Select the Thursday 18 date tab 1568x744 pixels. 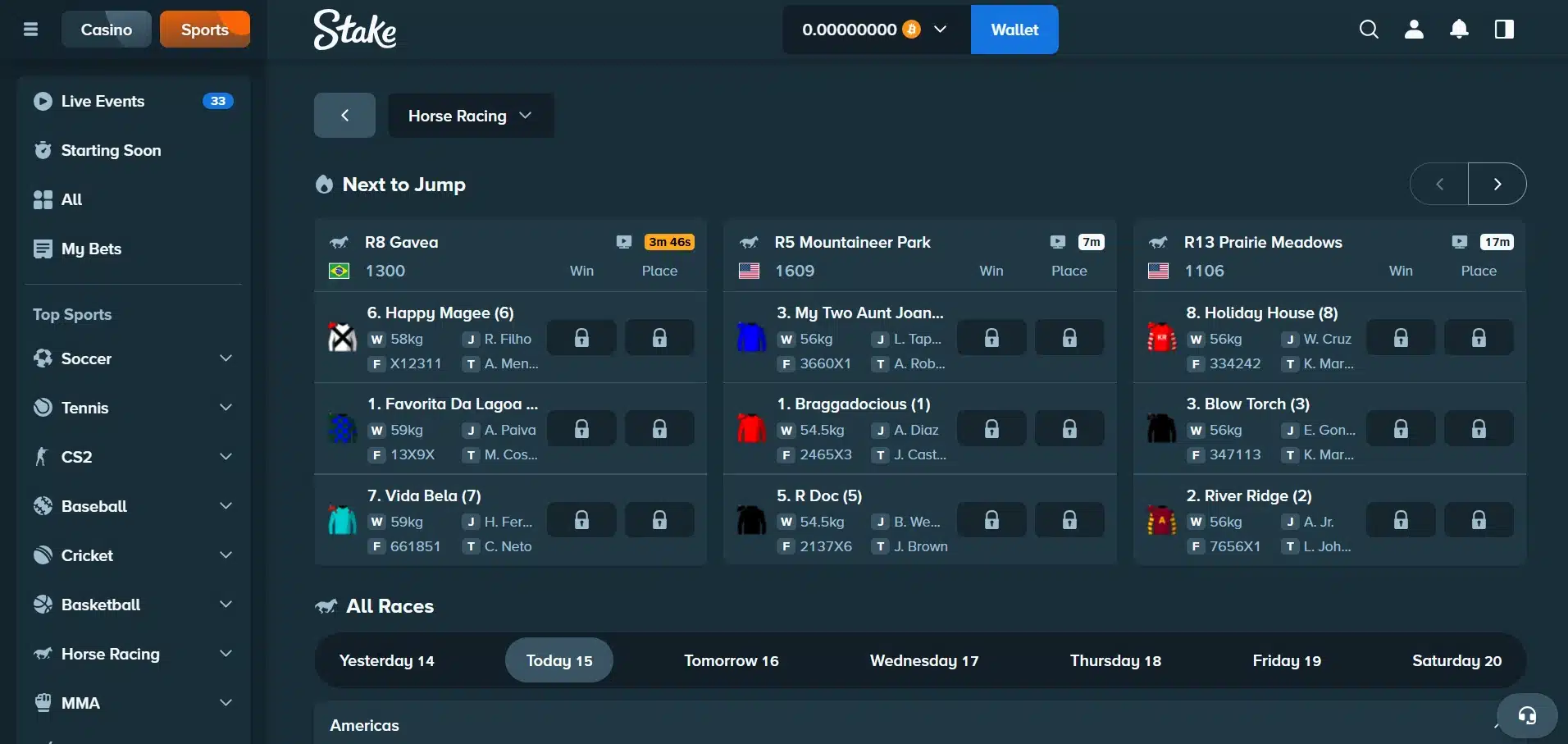[1115, 660]
